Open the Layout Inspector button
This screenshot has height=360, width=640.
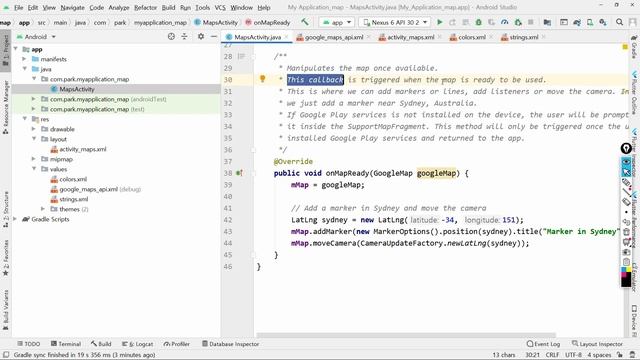point(597,344)
